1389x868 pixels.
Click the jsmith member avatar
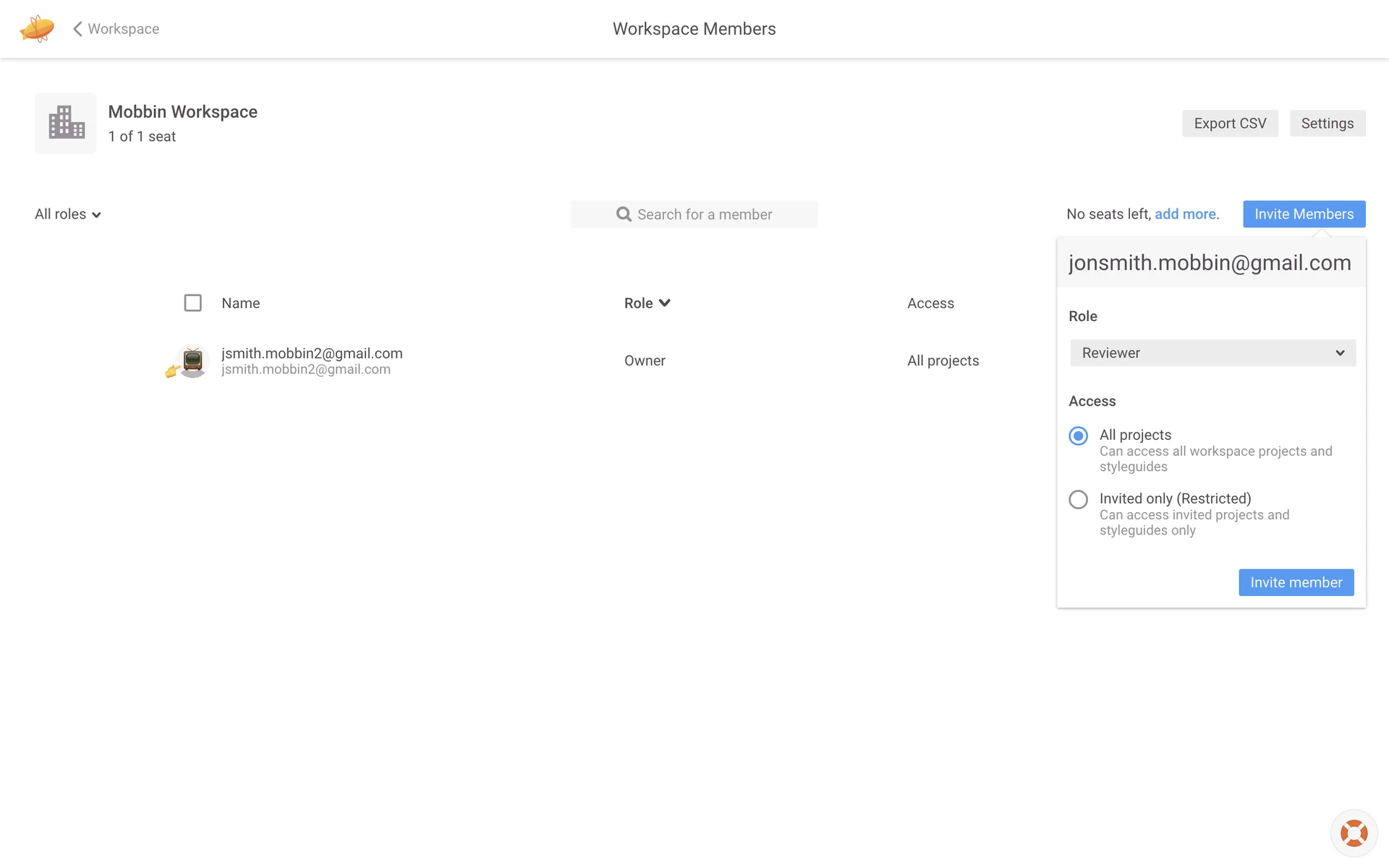click(x=192, y=360)
